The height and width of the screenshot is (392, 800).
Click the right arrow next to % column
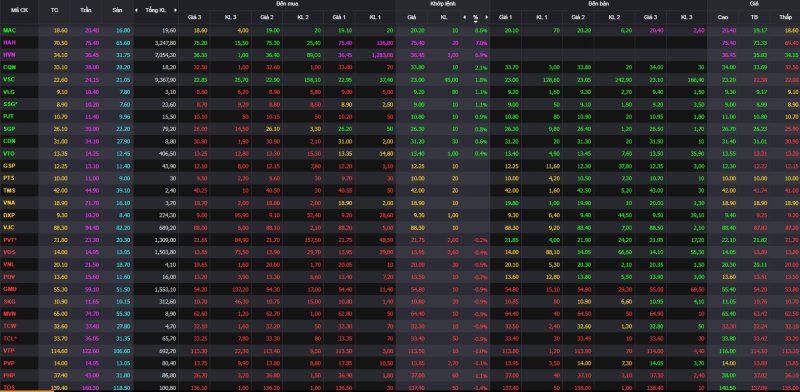(x=486, y=17)
